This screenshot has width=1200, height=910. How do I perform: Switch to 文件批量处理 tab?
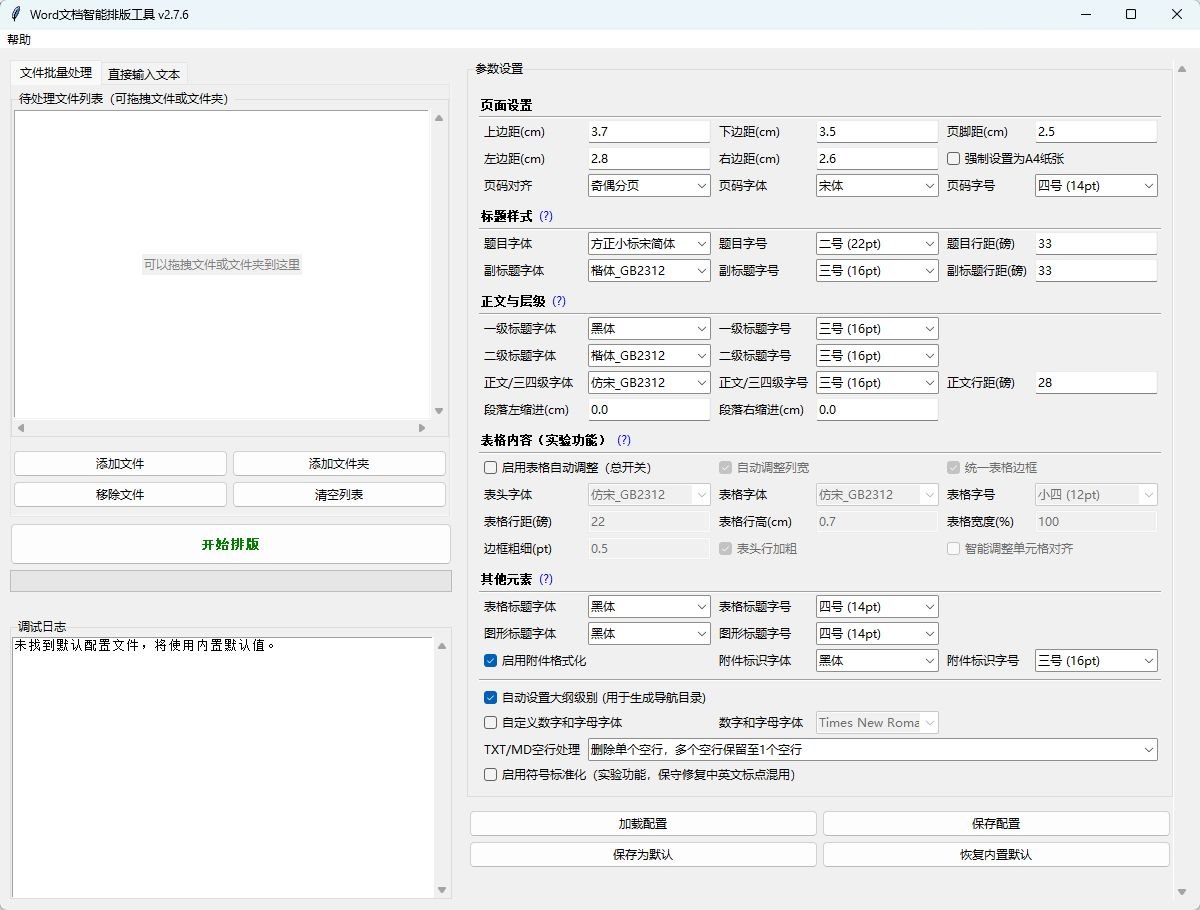click(x=56, y=73)
